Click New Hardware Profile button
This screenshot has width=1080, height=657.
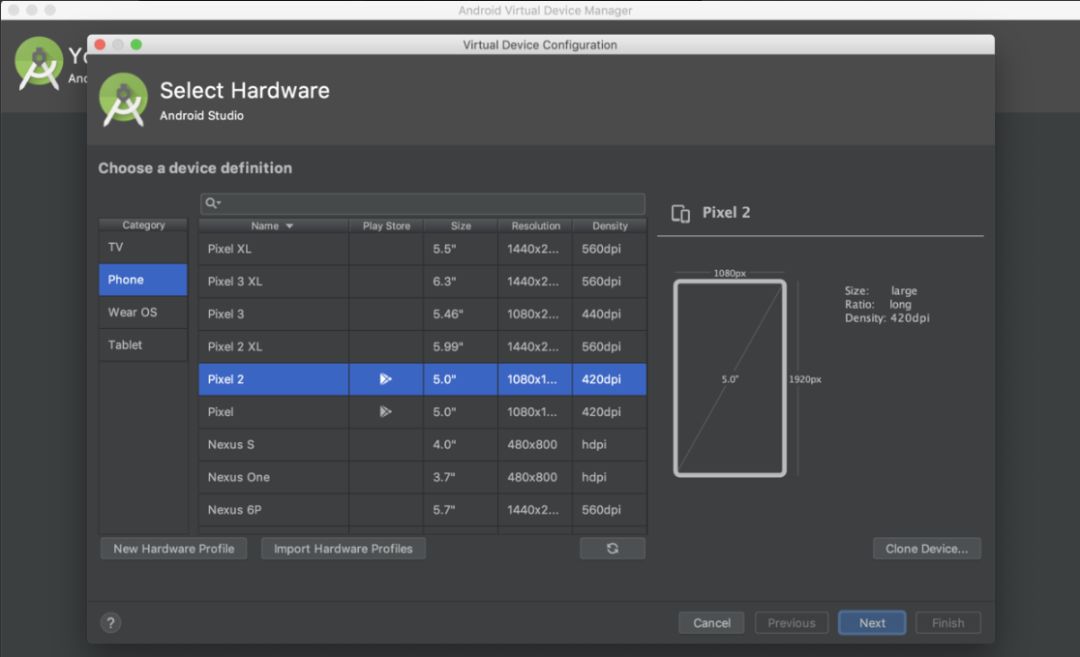click(174, 548)
